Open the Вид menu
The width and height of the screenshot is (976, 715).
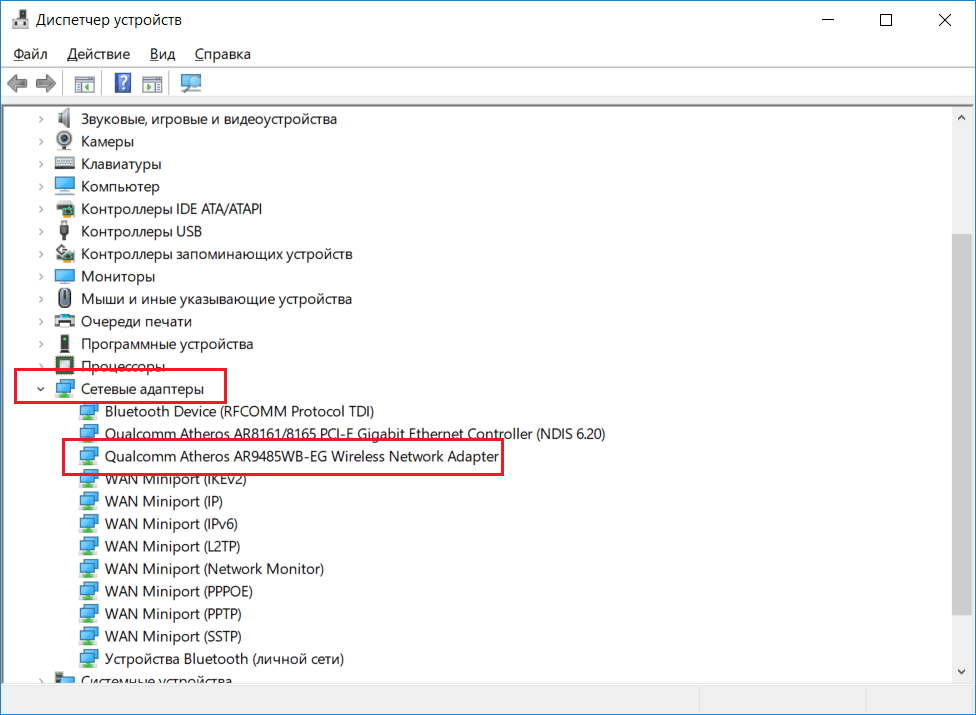(162, 54)
